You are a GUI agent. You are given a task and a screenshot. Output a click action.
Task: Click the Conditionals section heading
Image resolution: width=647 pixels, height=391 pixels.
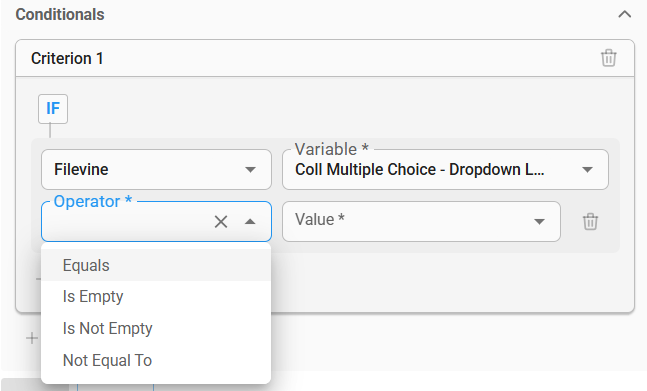pos(60,14)
